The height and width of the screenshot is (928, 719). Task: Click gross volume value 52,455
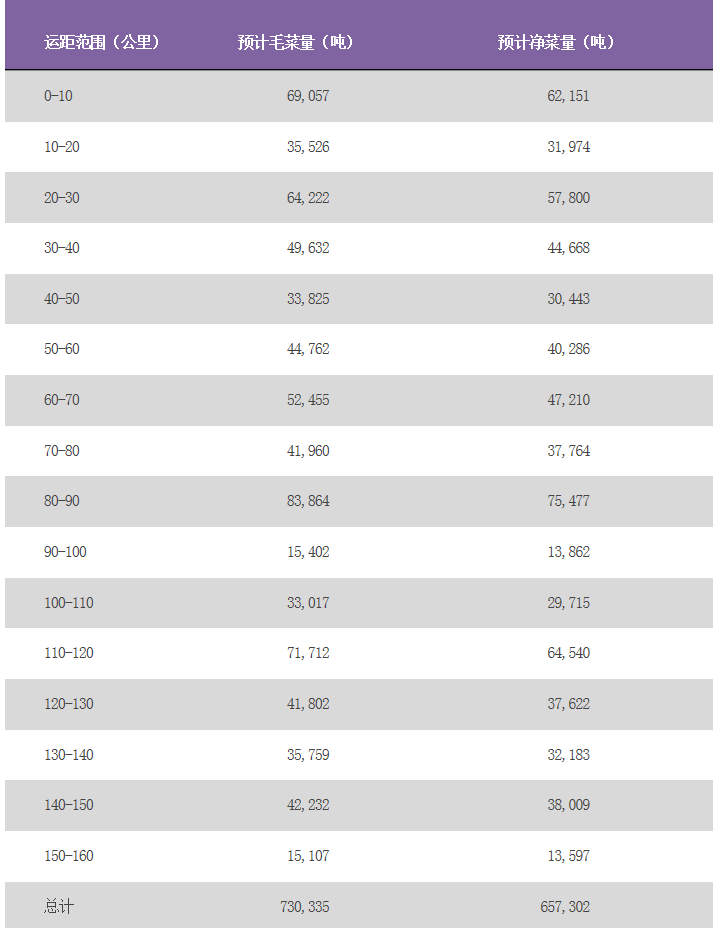pos(308,400)
